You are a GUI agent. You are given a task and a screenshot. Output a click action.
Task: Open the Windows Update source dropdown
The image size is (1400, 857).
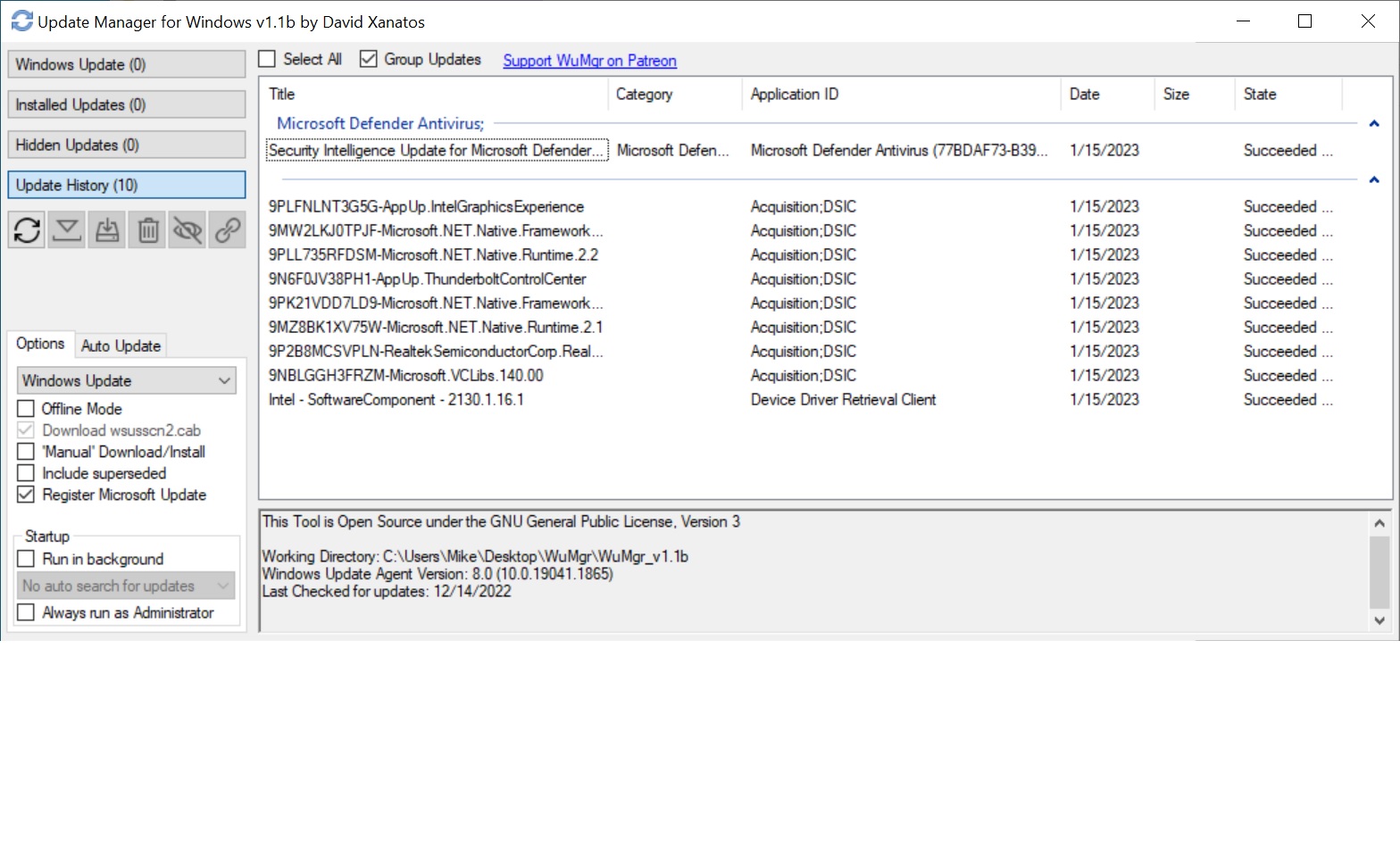pos(126,380)
